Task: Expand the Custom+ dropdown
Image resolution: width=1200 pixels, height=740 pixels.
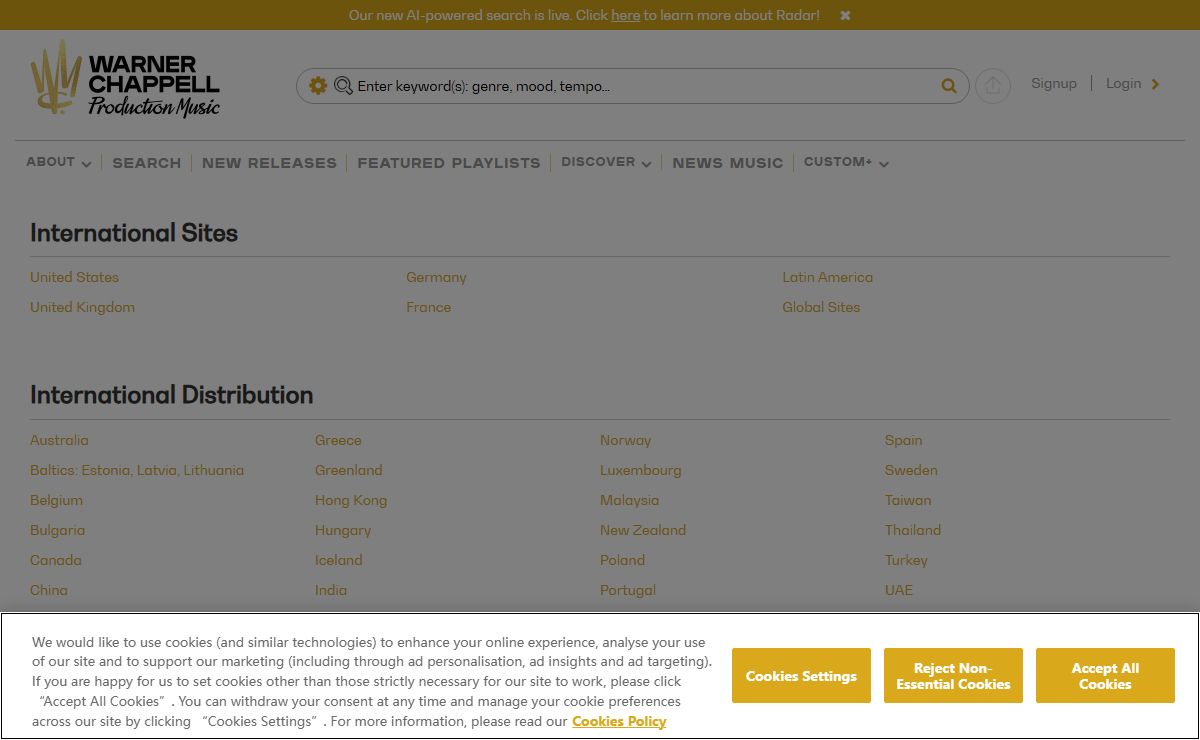Action: (x=846, y=162)
